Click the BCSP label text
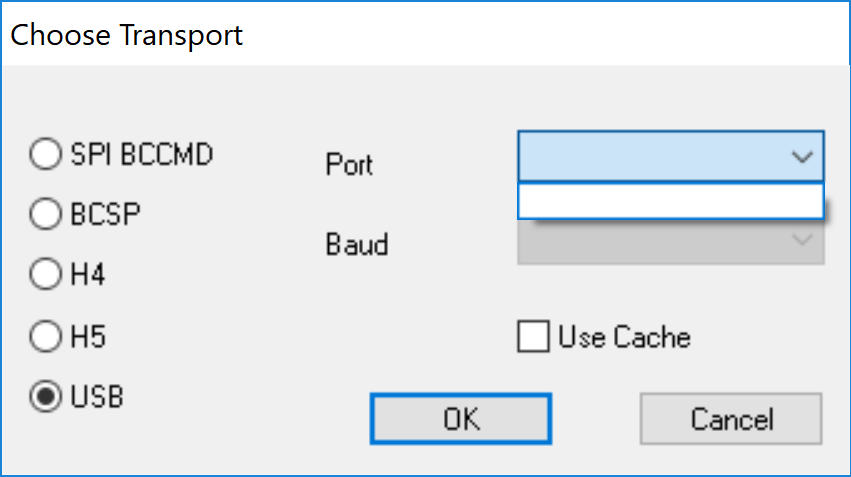Screen dimensions: 851x477 pyautogui.click(x=105, y=214)
